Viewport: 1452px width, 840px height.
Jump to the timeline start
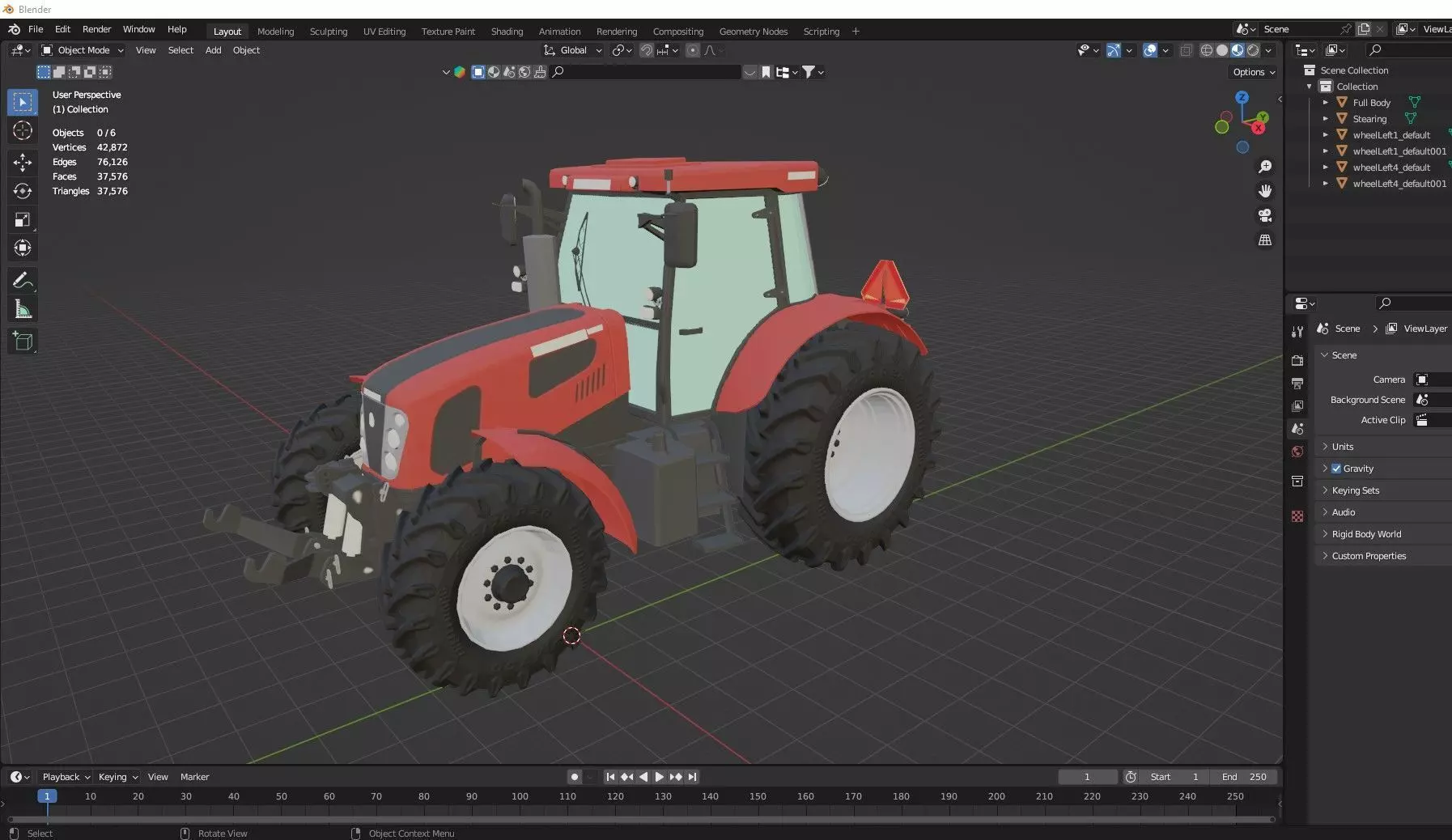(610, 777)
